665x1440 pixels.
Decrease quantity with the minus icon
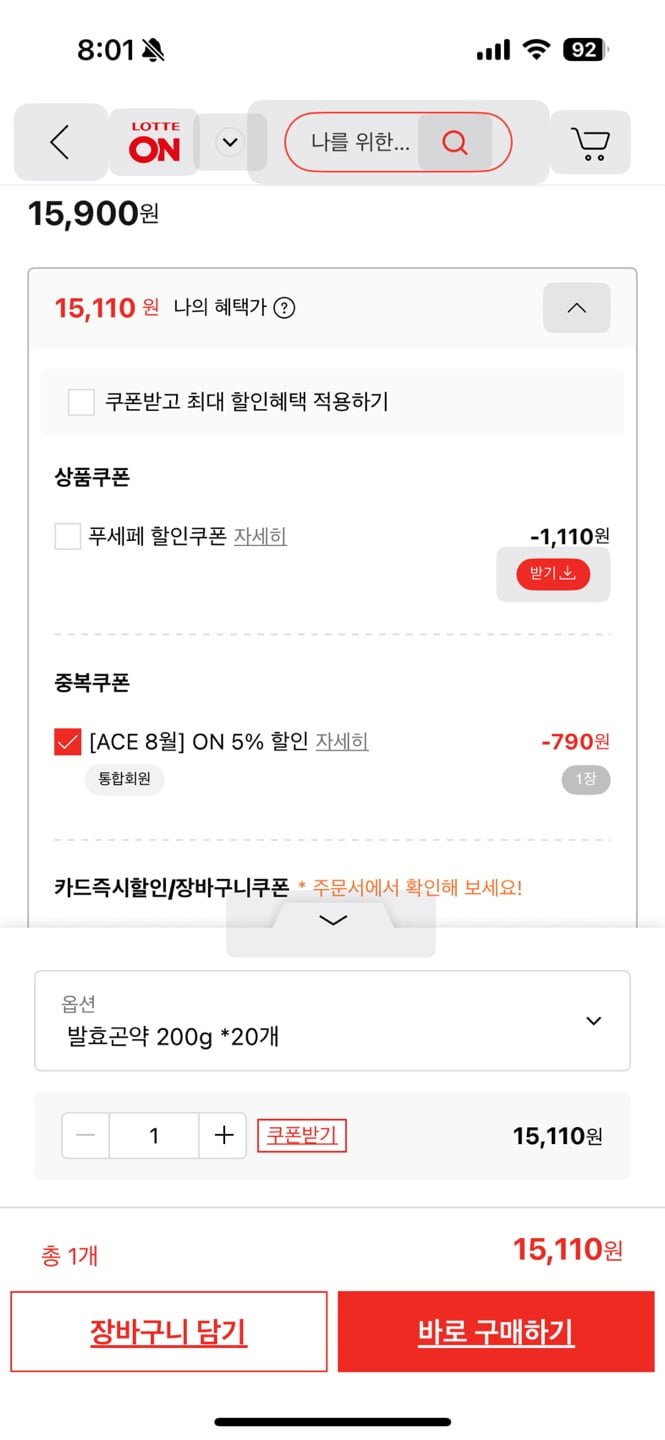coord(86,1135)
